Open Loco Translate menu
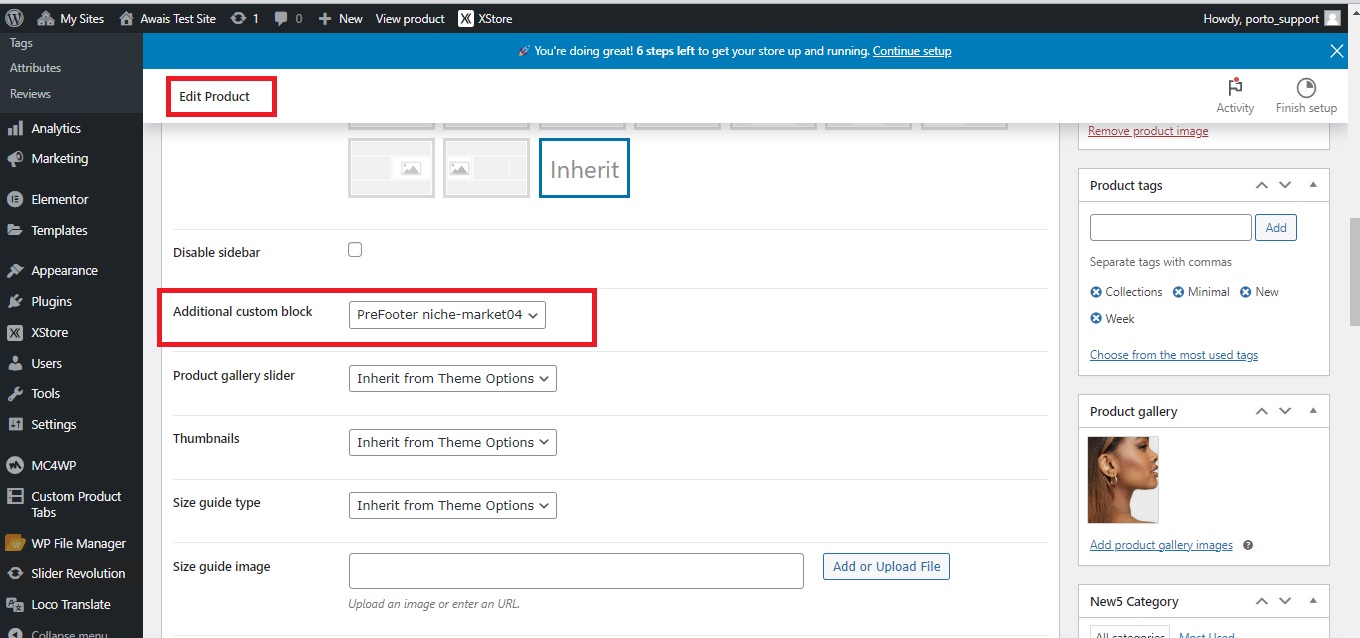Viewport: 1360px width, 638px height. (x=71, y=605)
